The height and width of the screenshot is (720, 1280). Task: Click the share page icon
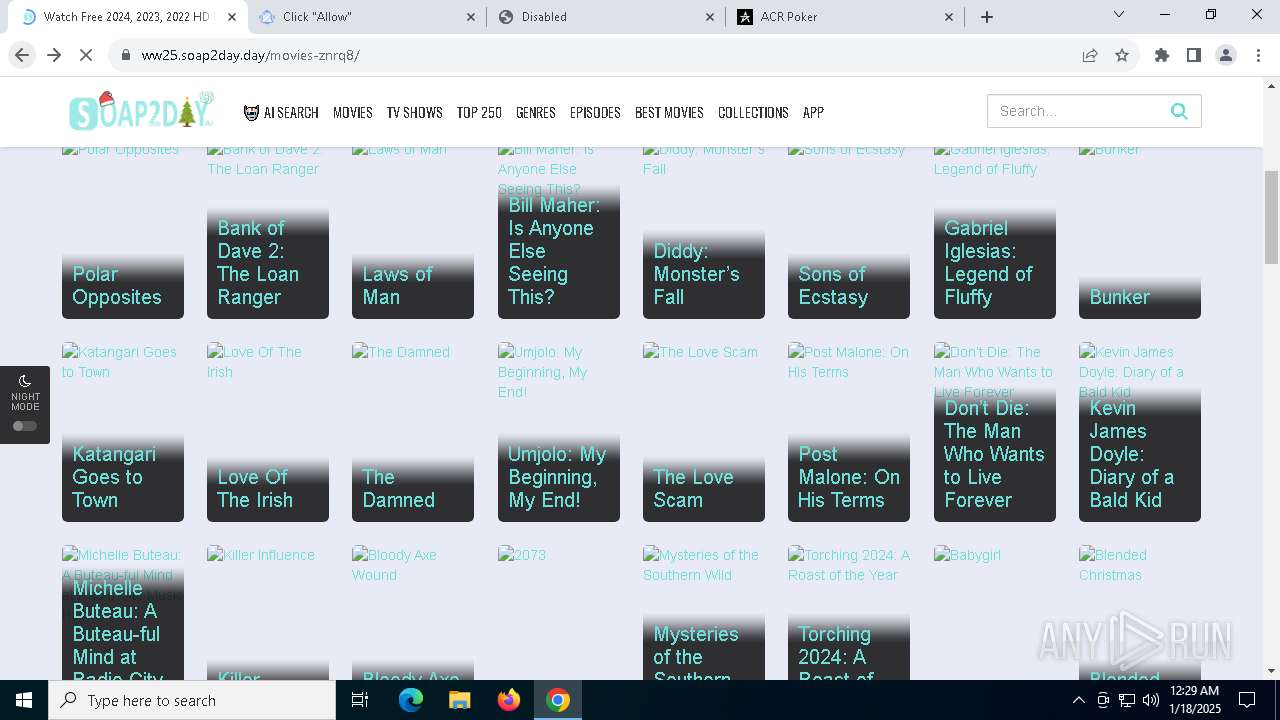pyautogui.click(x=1090, y=55)
